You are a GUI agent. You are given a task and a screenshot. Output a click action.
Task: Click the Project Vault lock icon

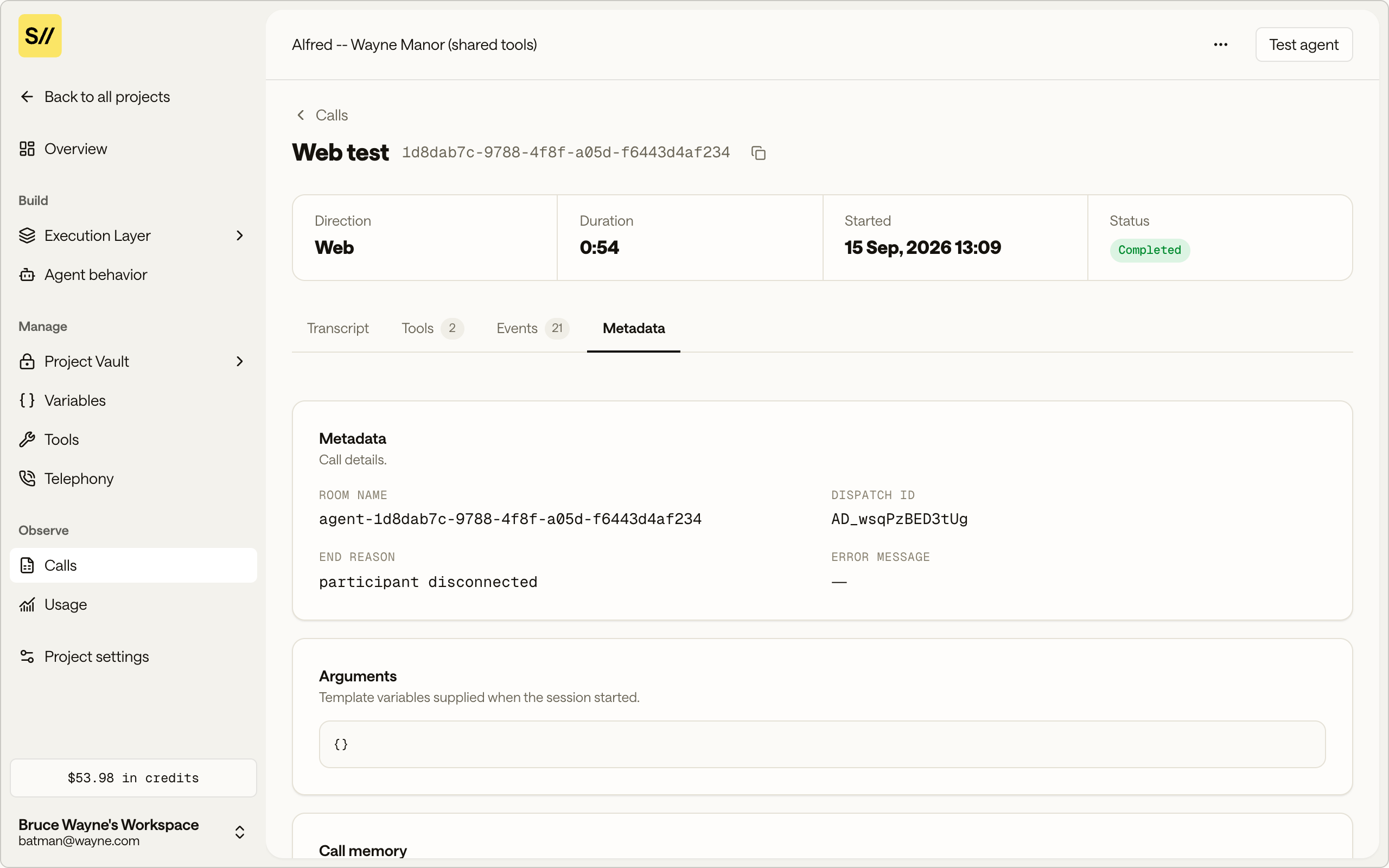pos(27,361)
